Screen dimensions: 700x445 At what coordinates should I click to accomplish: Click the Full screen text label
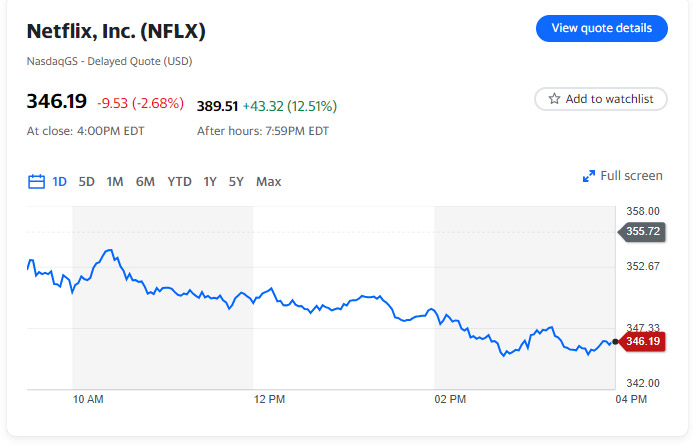[x=631, y=176]
